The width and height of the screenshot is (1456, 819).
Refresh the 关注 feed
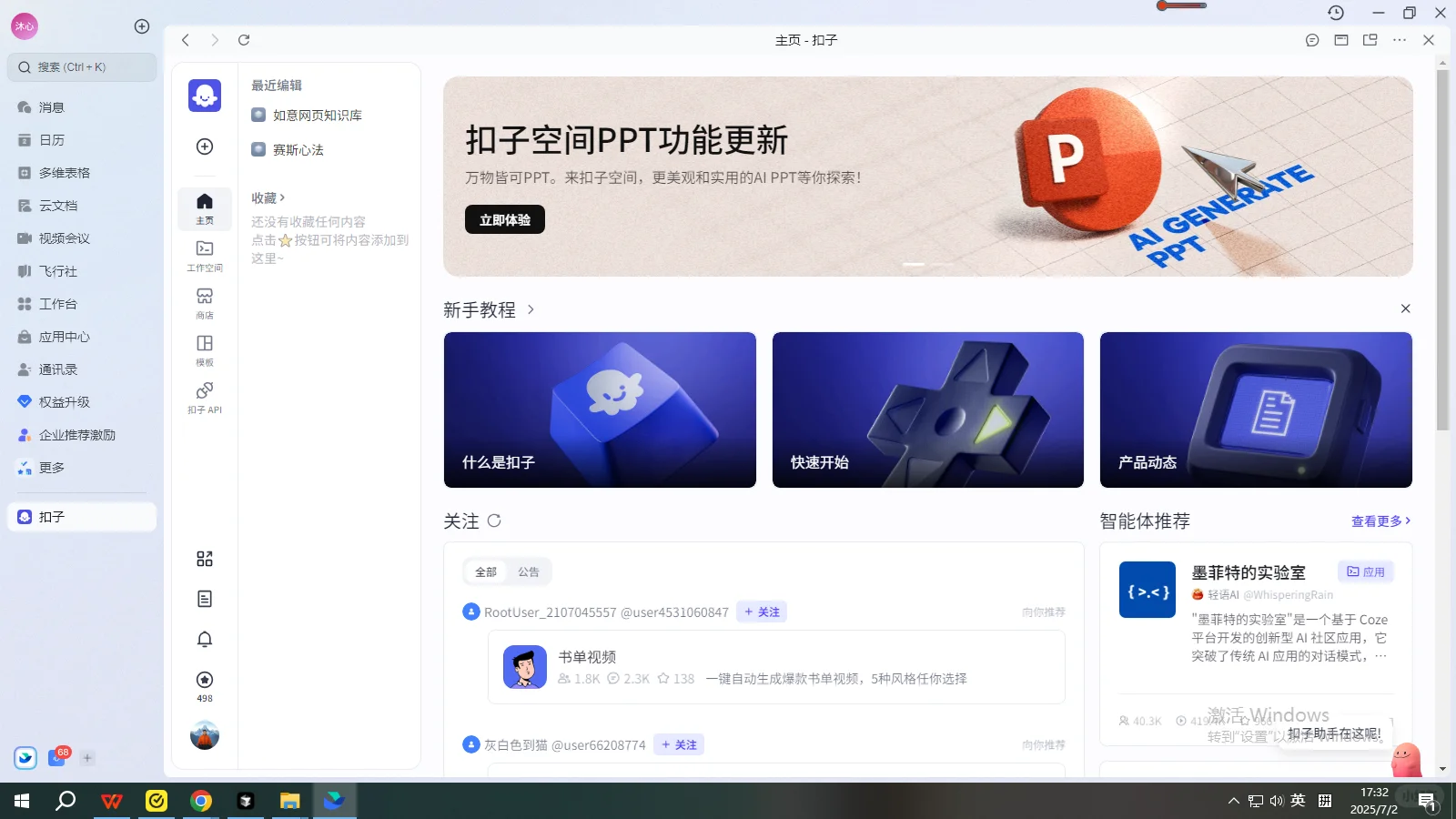pos(494,521)
